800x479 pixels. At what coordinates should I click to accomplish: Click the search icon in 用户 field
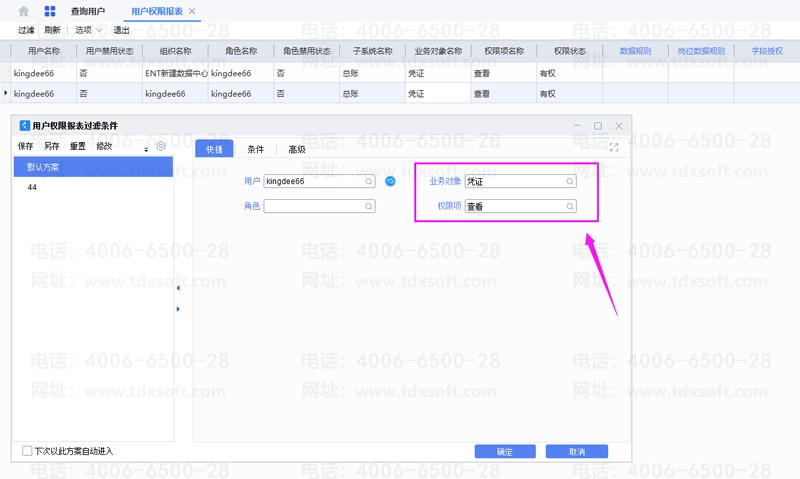coord(369,182)
